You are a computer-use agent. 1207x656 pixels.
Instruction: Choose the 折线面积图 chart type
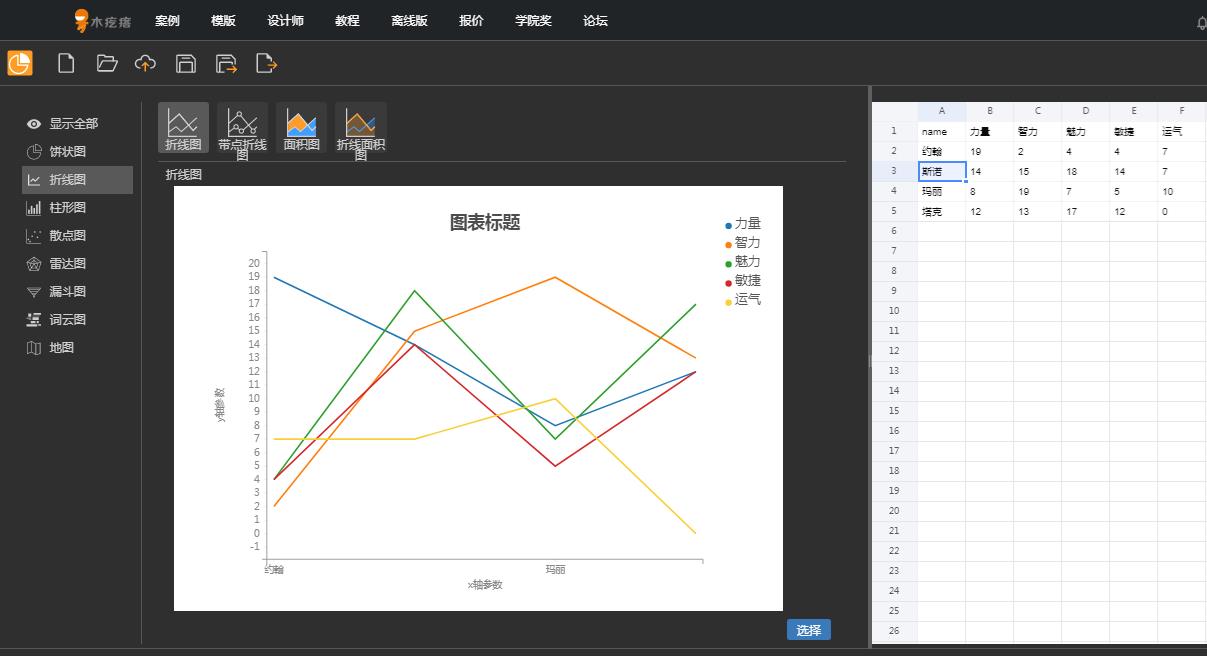tap(360, 127)
